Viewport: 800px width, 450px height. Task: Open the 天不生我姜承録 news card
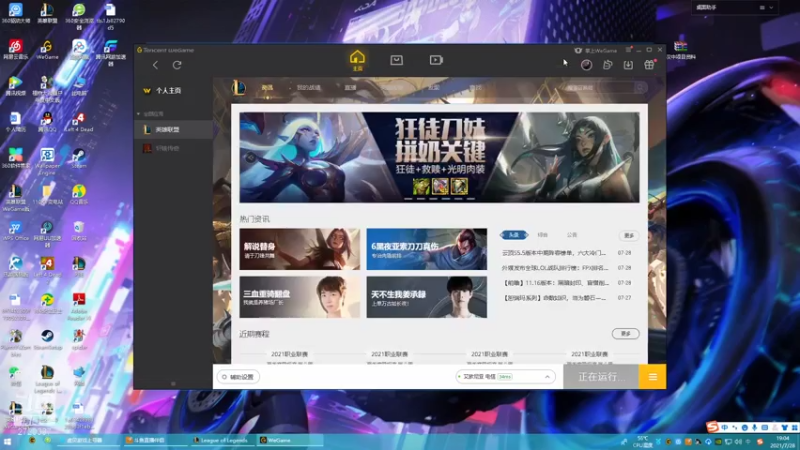coord(427,297)
